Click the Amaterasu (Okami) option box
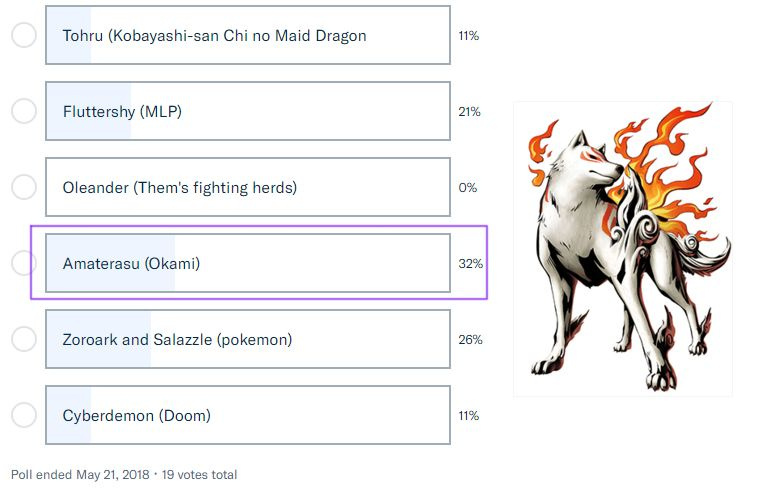Image resolution: width=770 pixels, height=497 pixels. (247, 263)
